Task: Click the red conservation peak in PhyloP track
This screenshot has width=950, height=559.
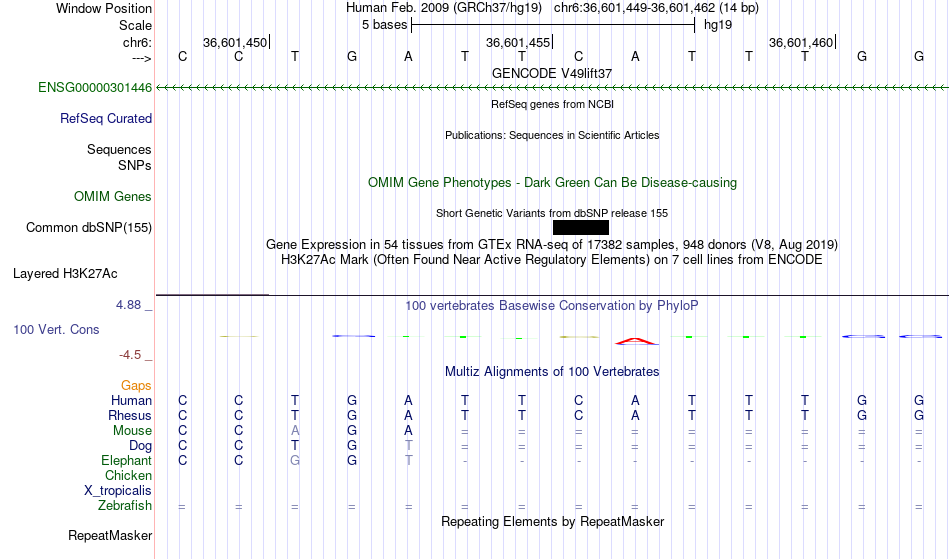Action: tap(636, 342)
